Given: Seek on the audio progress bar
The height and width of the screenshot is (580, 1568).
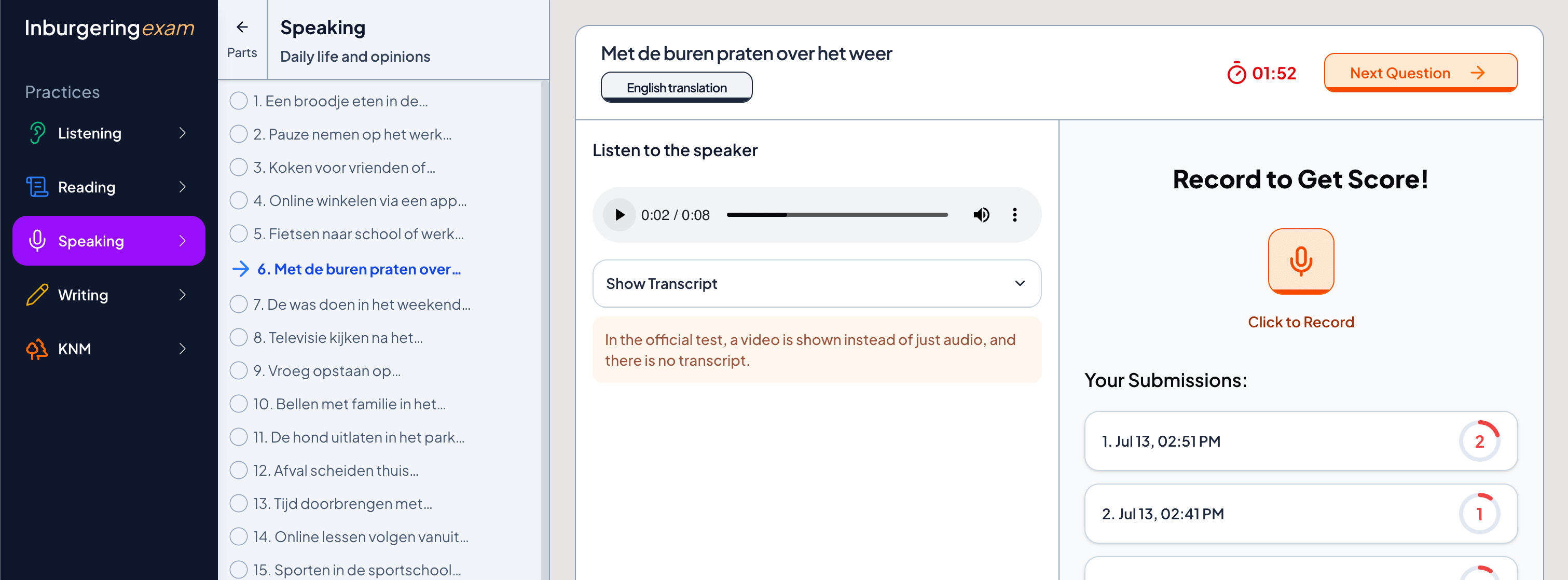Looking at the screenshot, I should (837, 215).
